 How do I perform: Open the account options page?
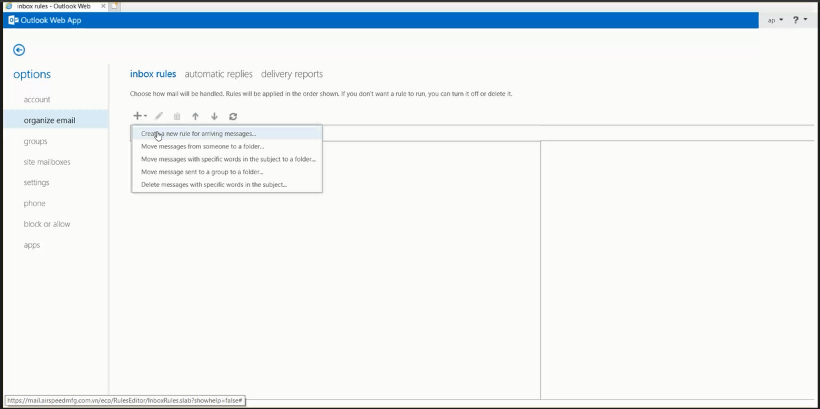[x=37, y=99]
